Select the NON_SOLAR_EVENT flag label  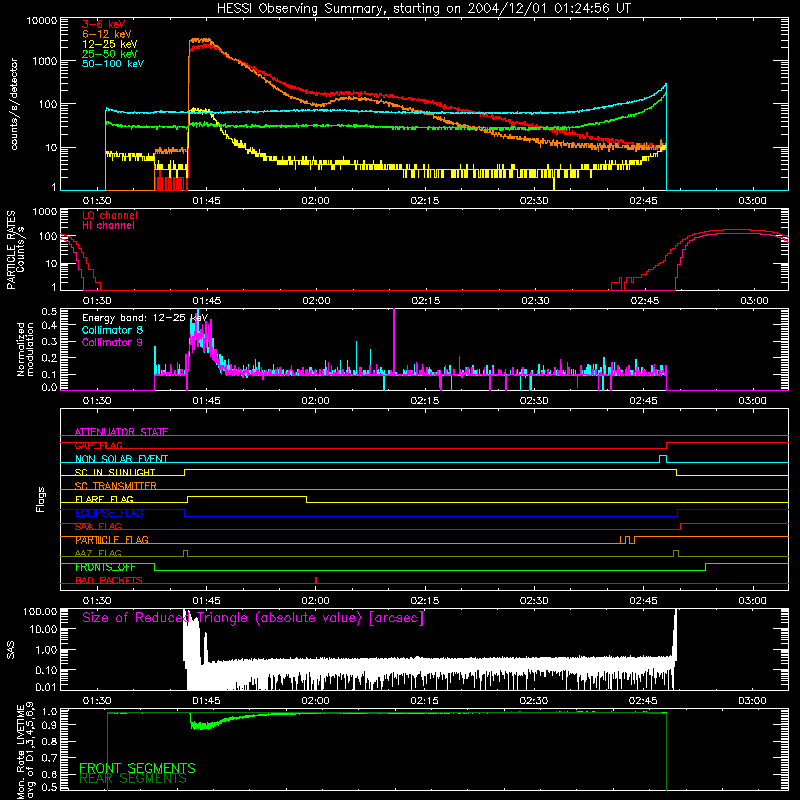click(x=121, y=459)
